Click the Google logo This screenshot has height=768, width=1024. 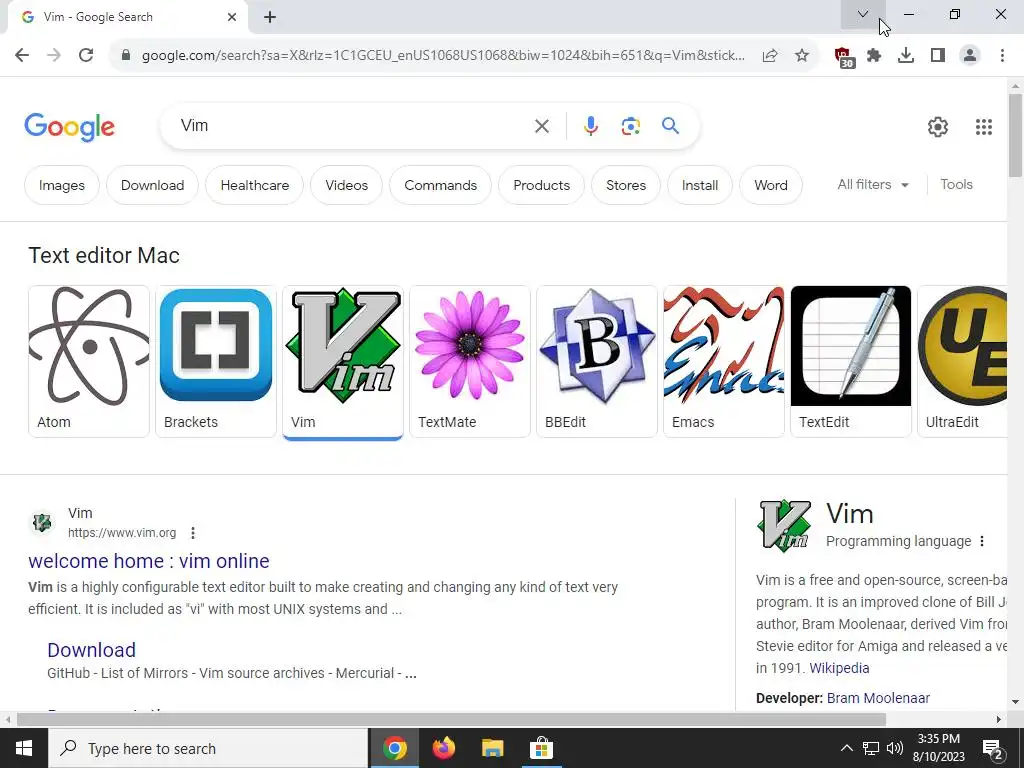tap(69, 127)
